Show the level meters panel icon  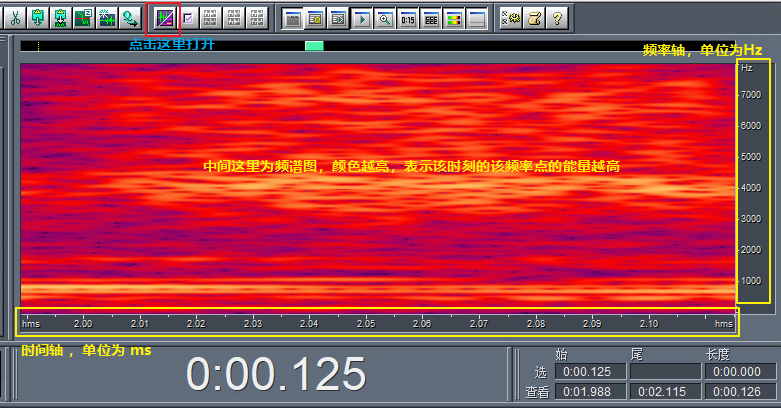click(x=455, y=17)
